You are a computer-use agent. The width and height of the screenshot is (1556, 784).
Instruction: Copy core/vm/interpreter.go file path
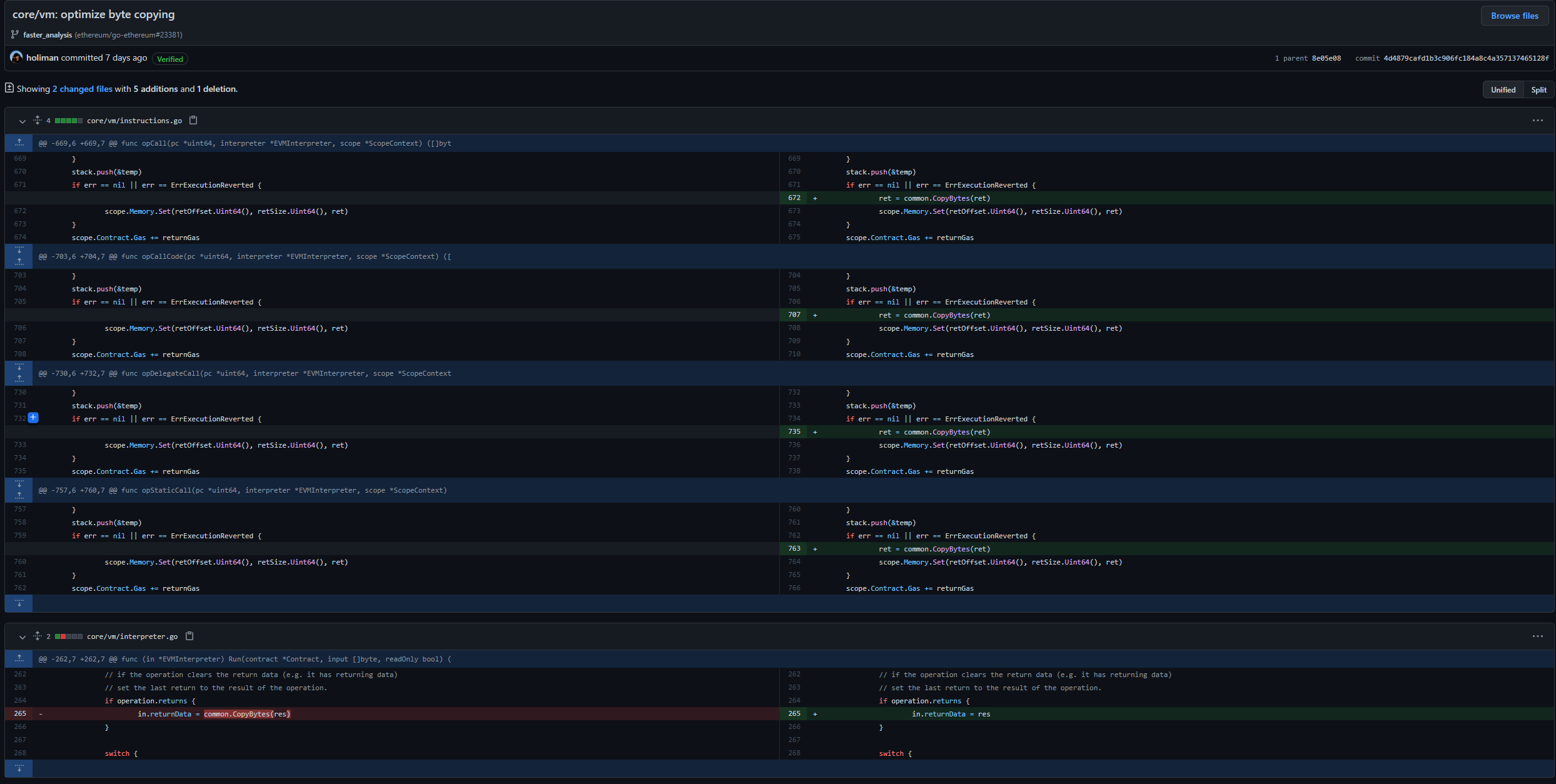[189, 636]
